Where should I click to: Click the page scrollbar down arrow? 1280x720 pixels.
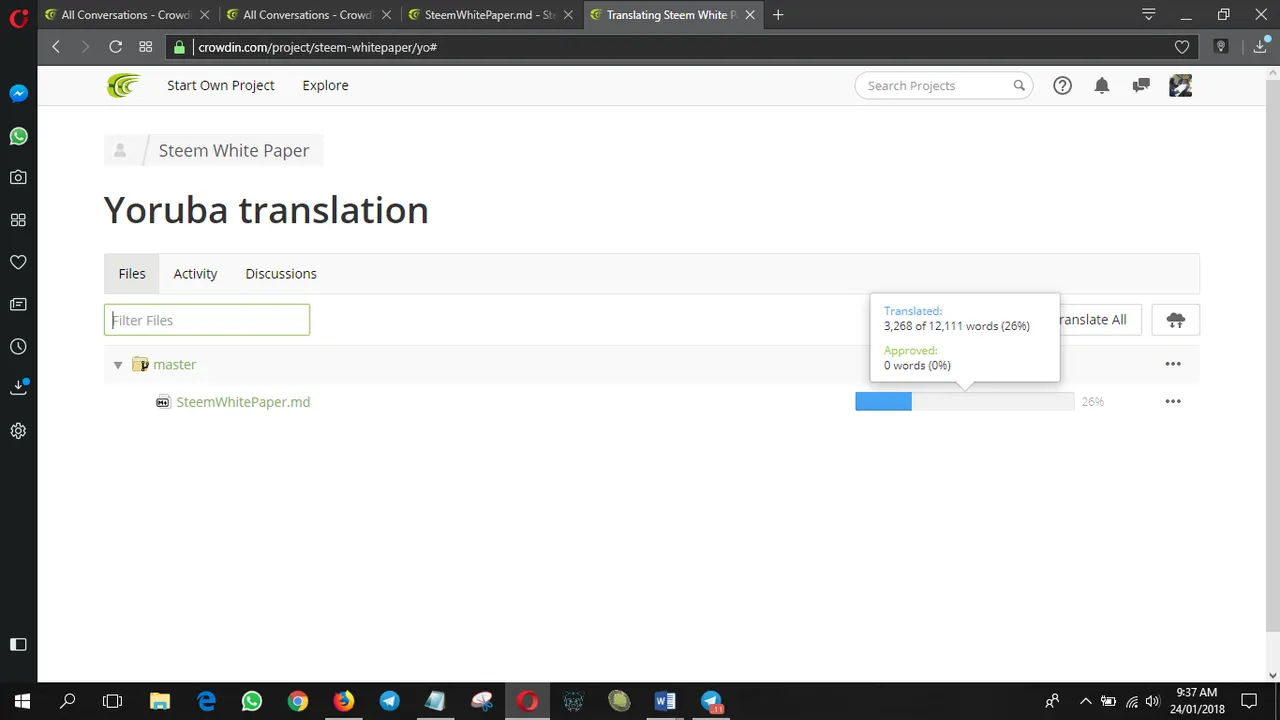pyautogui.click(x=1273, y=675)
